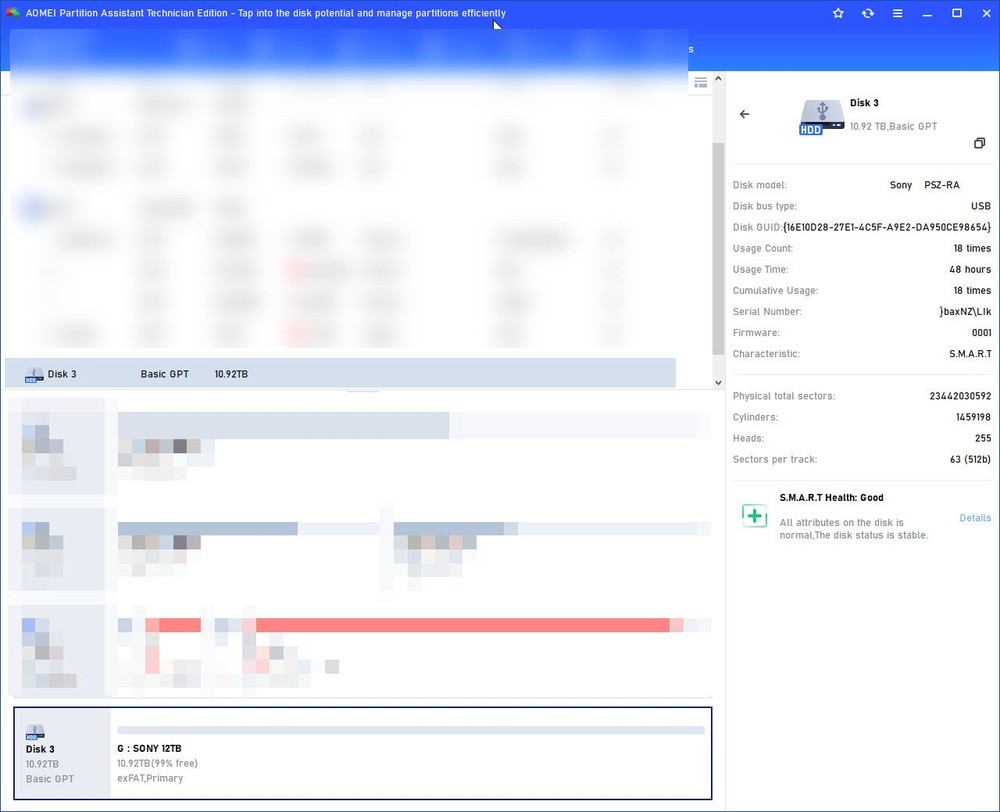Screen dimensions: 1000x812
Task: Click the disk list vertical scrollbar thumb
Action: pyautogui.click(x=717, y=247)
